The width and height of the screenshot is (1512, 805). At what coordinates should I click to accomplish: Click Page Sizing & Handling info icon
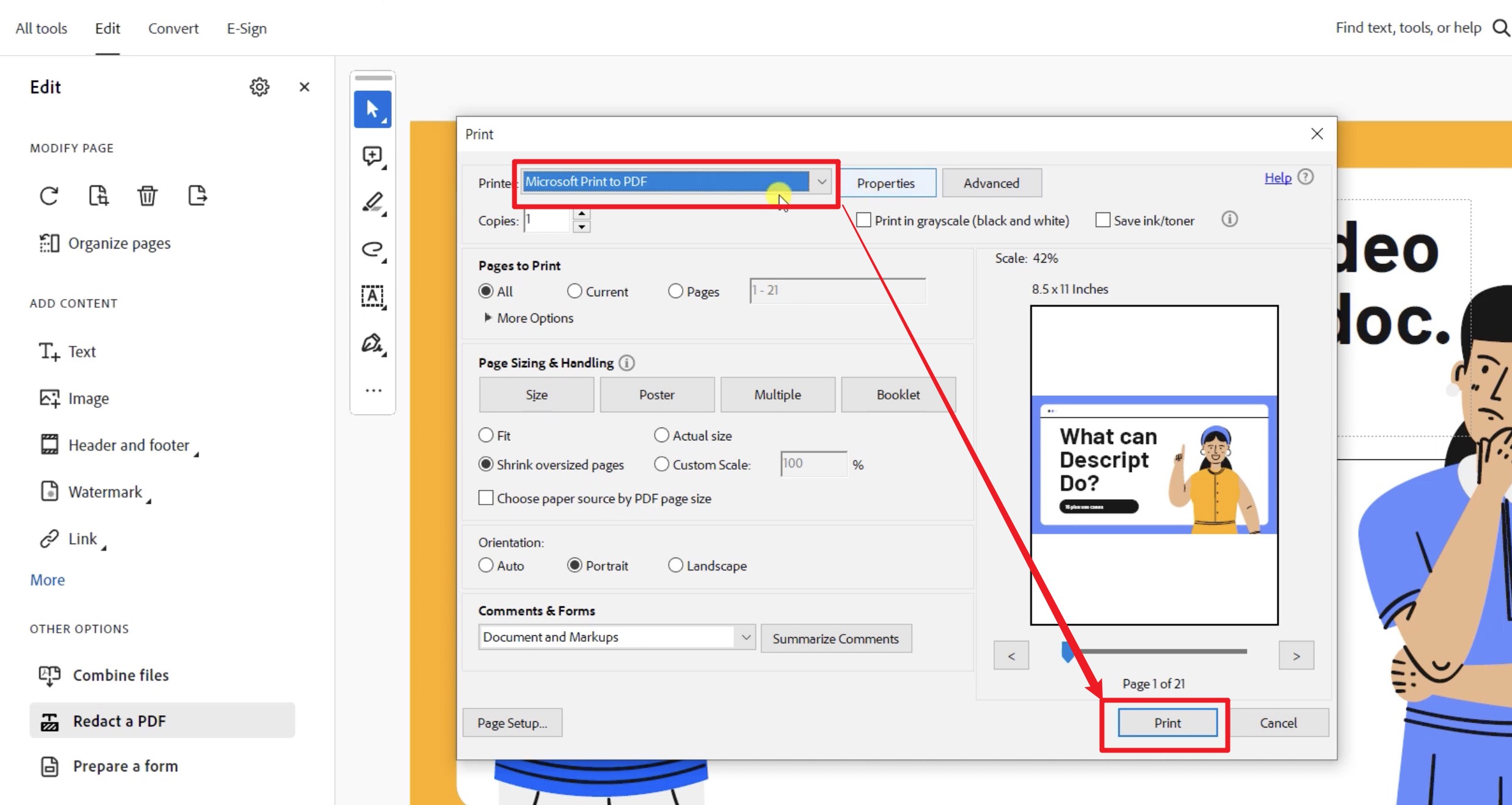tap(627, 363)
